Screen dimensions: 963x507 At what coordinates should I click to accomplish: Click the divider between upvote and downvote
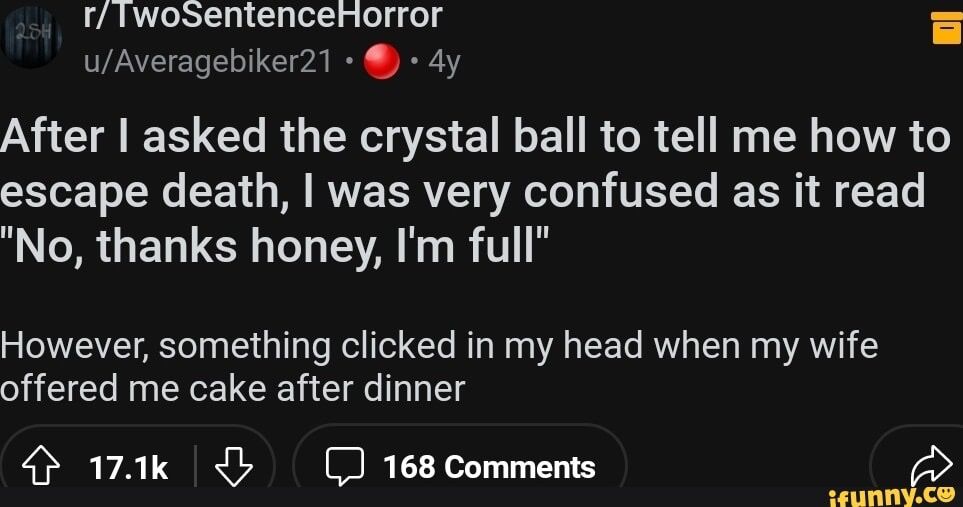coord(194,466)
